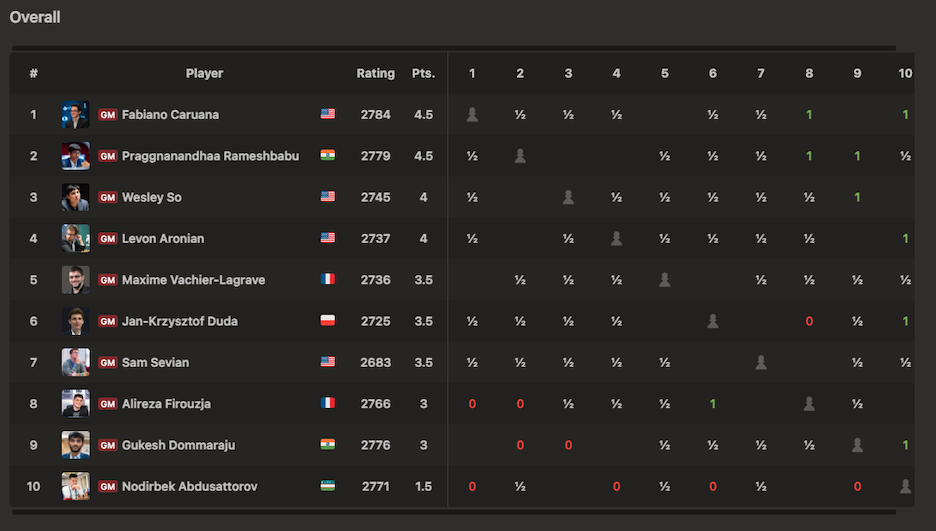The height and width of the screenshot is (531, 936).
Task: Click the Poland flag beside Jan-Krzysztof Duda
Action: pyautogui.click(x=328, y=321)
